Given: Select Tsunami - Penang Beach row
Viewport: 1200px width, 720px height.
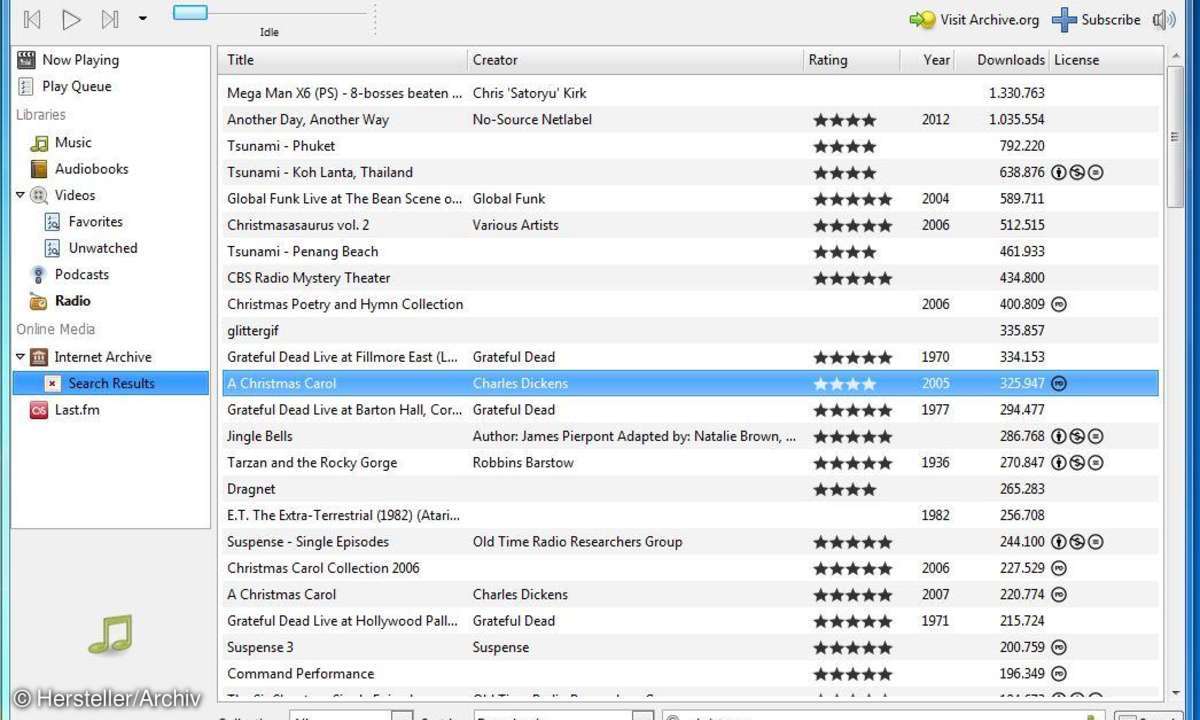Looking at the screenshot, I should [690, 251].
